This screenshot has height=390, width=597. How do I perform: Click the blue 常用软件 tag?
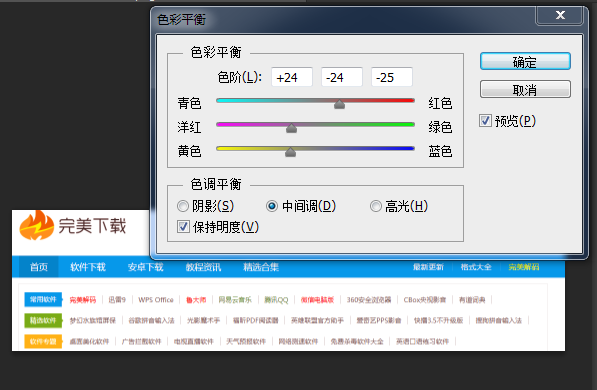(43, 299)
